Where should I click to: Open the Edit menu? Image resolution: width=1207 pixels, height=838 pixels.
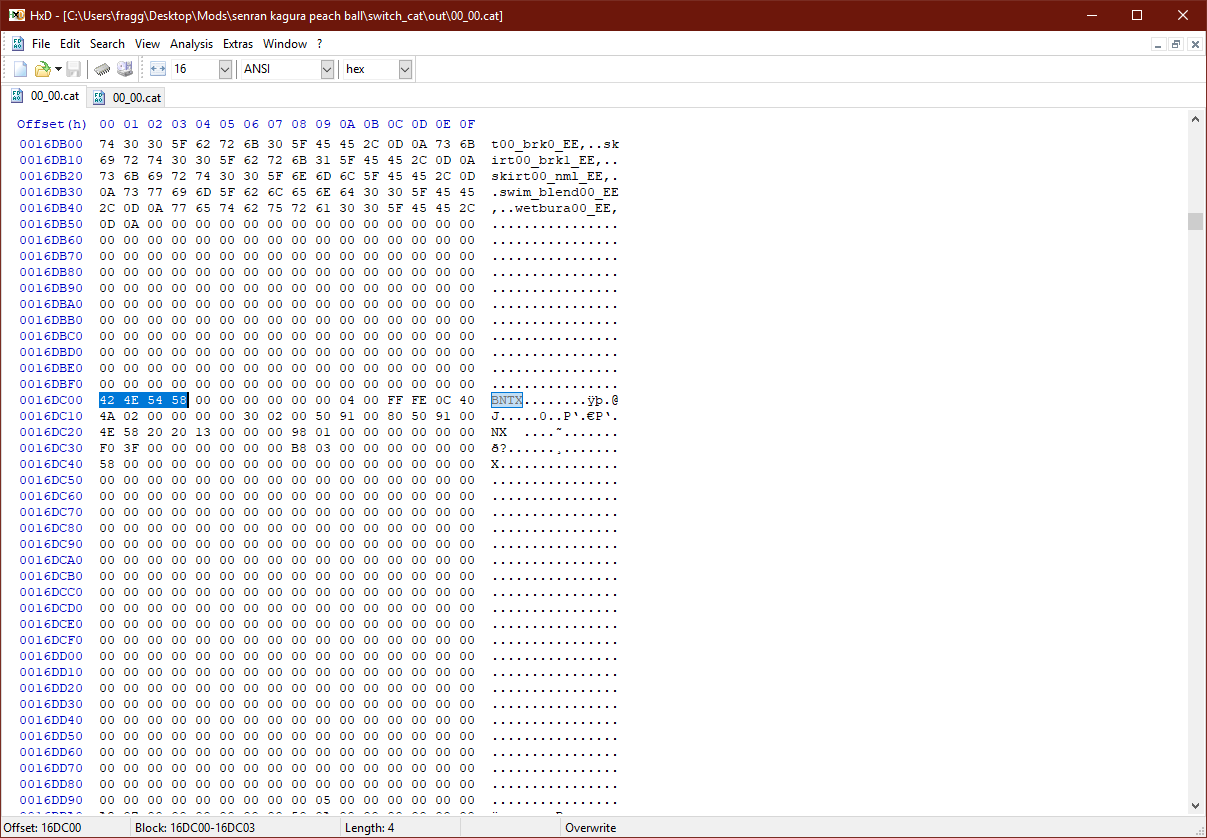(x=70, y=44)
